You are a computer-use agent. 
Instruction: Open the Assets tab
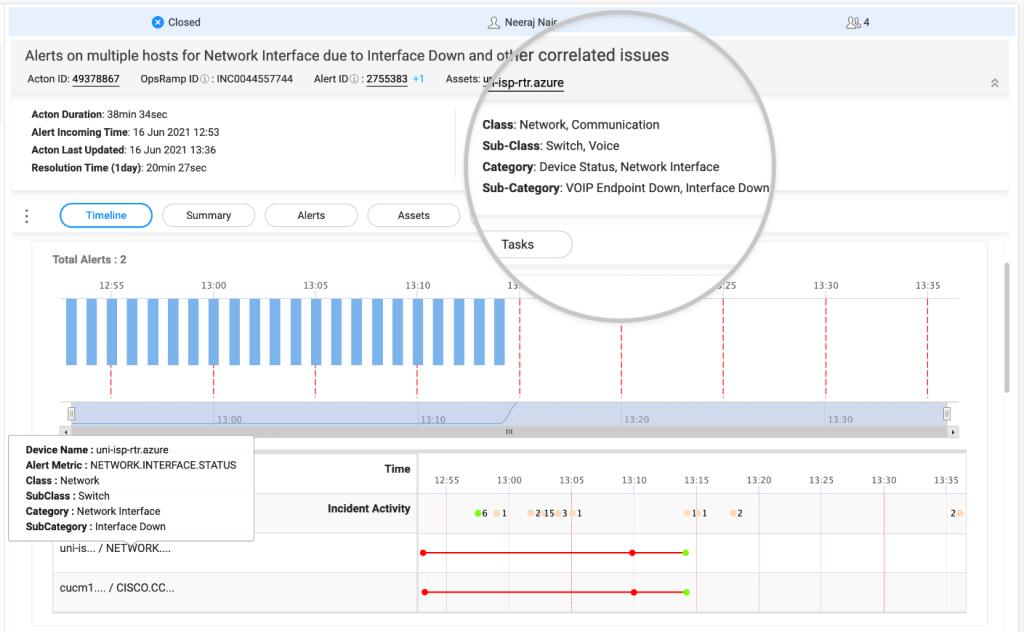413,215
